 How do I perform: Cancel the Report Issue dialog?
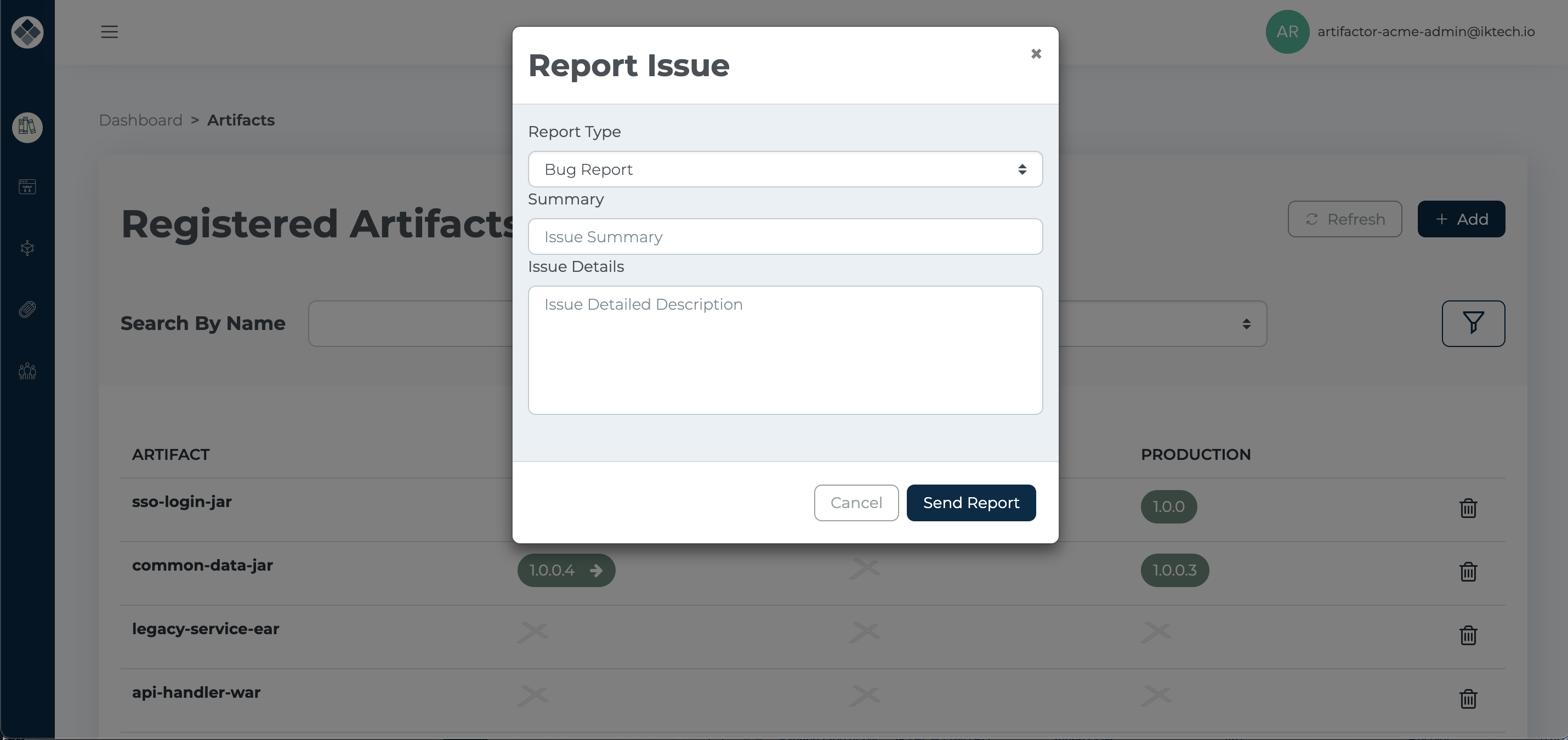[856, 503]
